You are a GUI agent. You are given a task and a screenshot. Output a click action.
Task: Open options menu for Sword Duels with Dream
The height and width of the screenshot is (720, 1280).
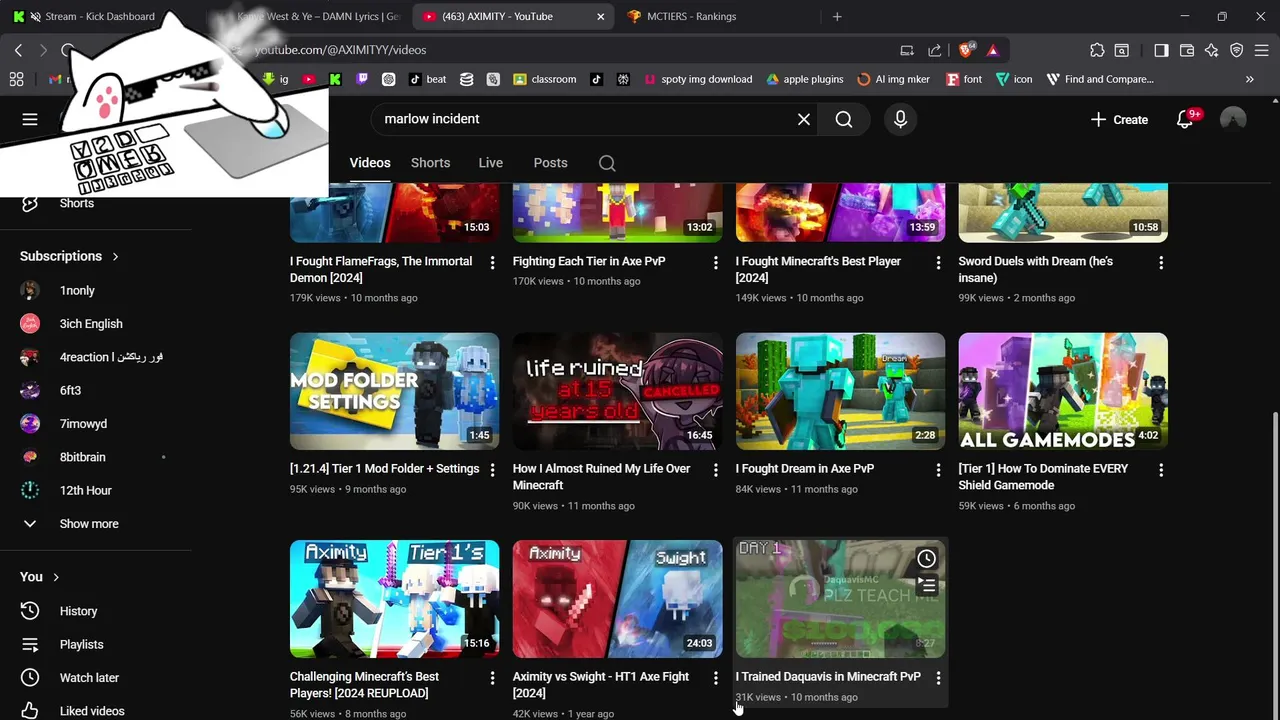coord(1161,262)
